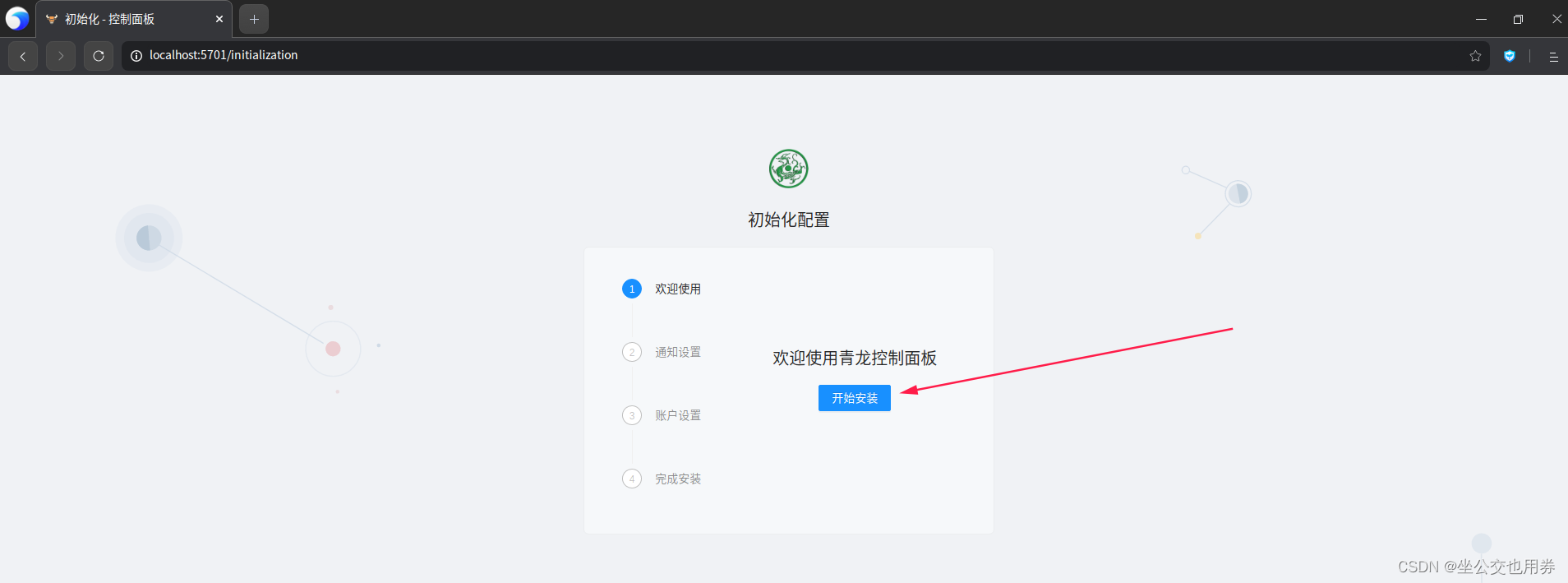
Task: Click the 欢迎使用青龙控制面板 welcome text
Action: point(855,358)
